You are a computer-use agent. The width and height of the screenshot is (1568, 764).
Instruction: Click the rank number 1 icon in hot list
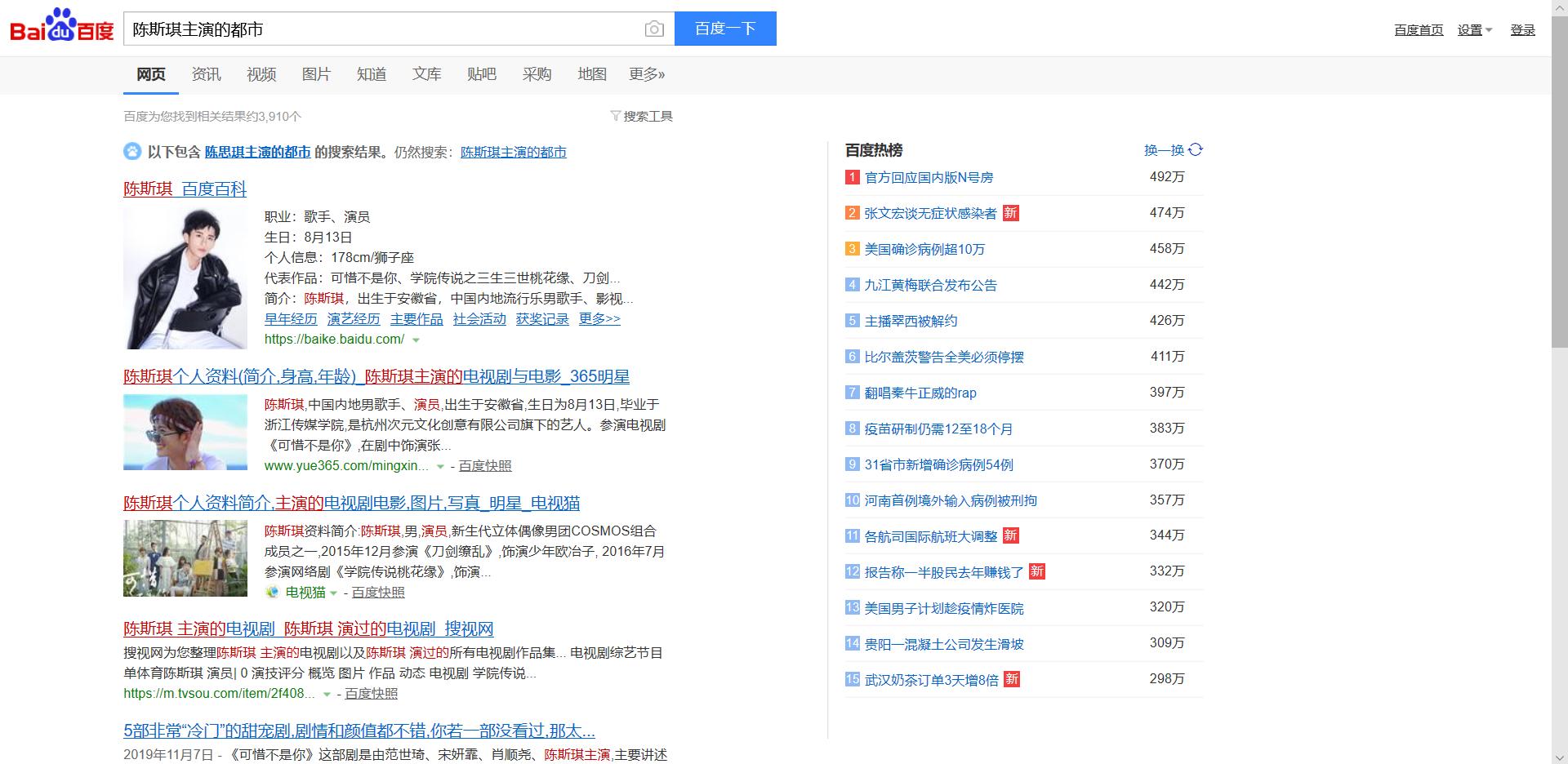point(851,176)
